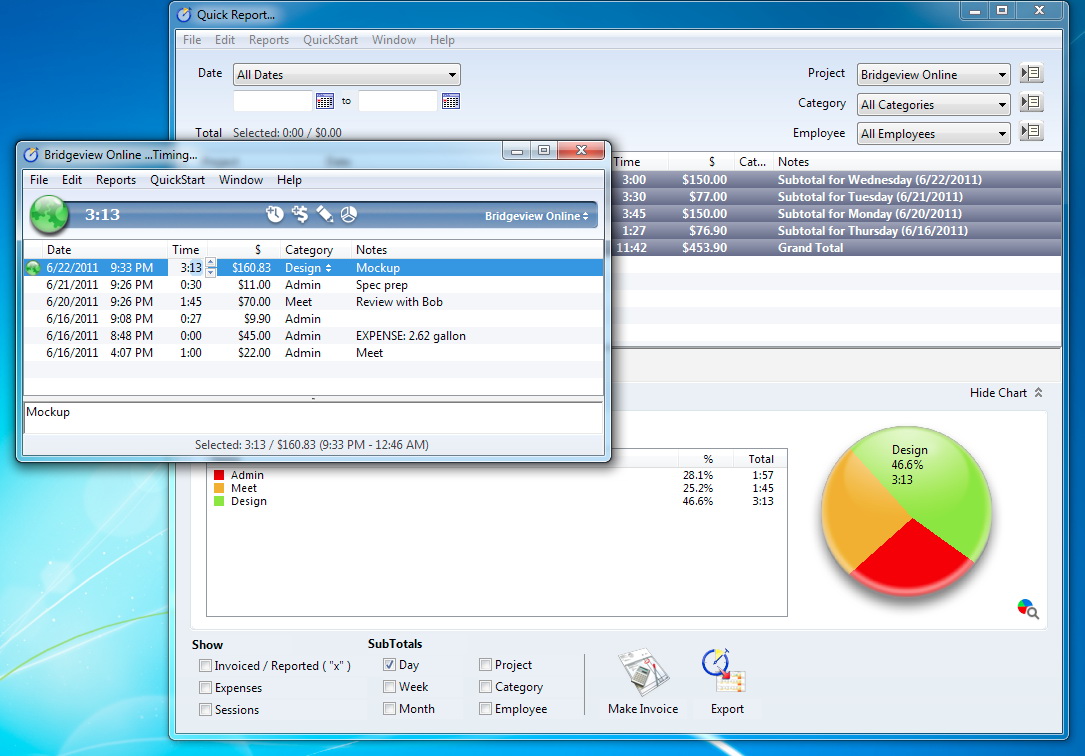Click the pencil edit notes icon

(325, 215)
